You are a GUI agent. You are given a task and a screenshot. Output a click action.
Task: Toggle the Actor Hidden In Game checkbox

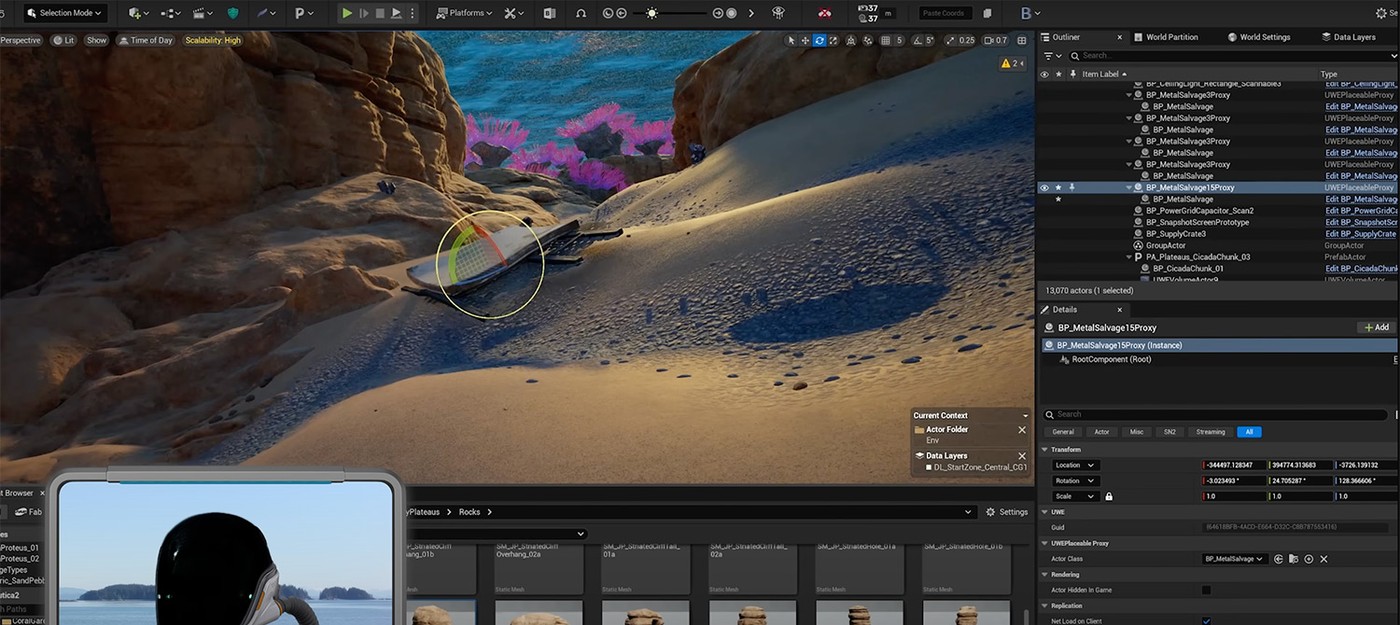click(1206, 590)
